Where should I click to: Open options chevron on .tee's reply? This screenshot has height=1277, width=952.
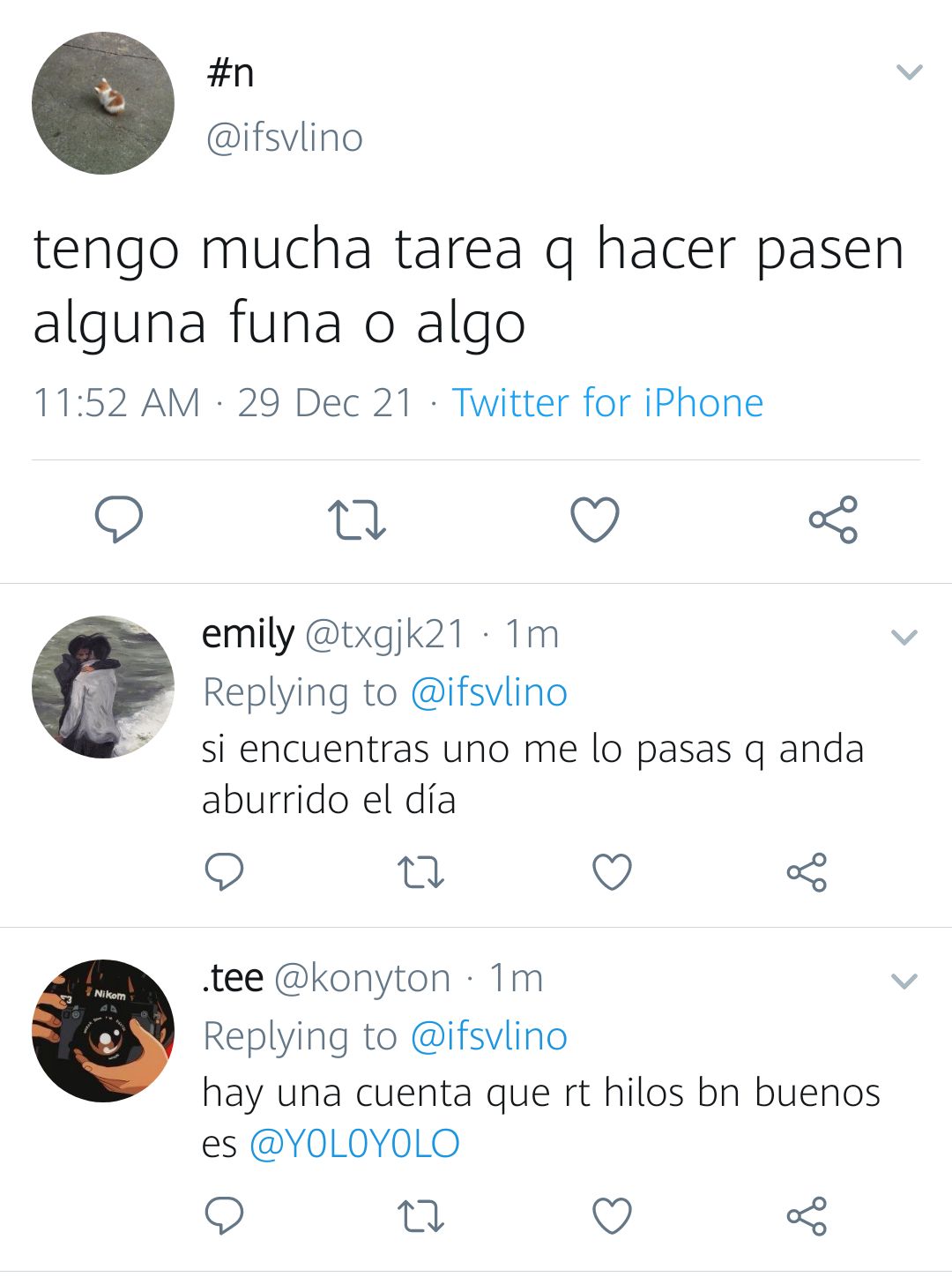904,981
